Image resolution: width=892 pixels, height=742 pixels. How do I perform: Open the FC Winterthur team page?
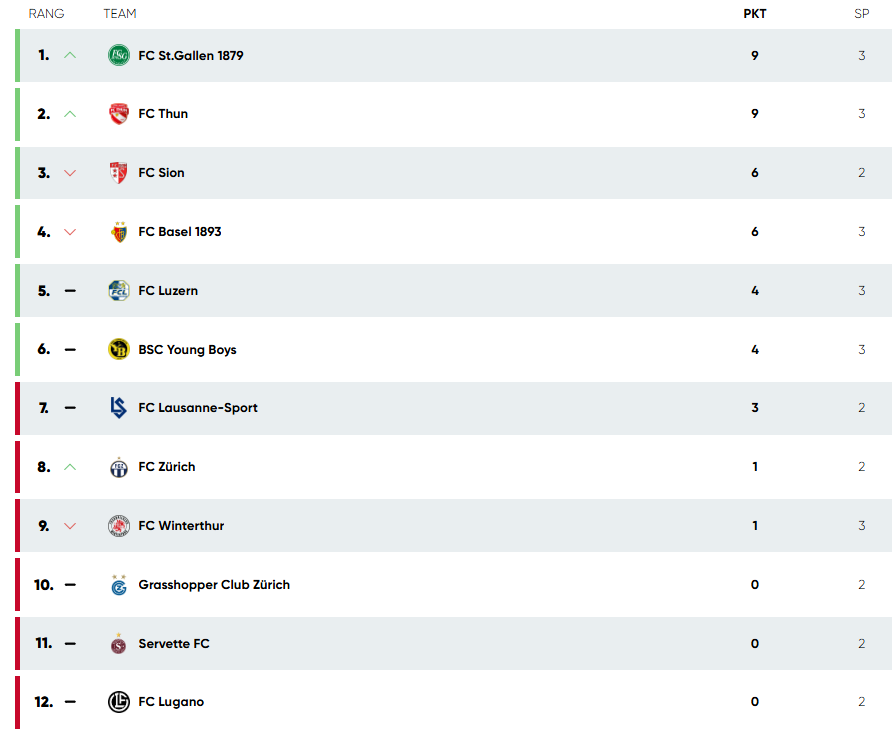[x=181, y=526]
